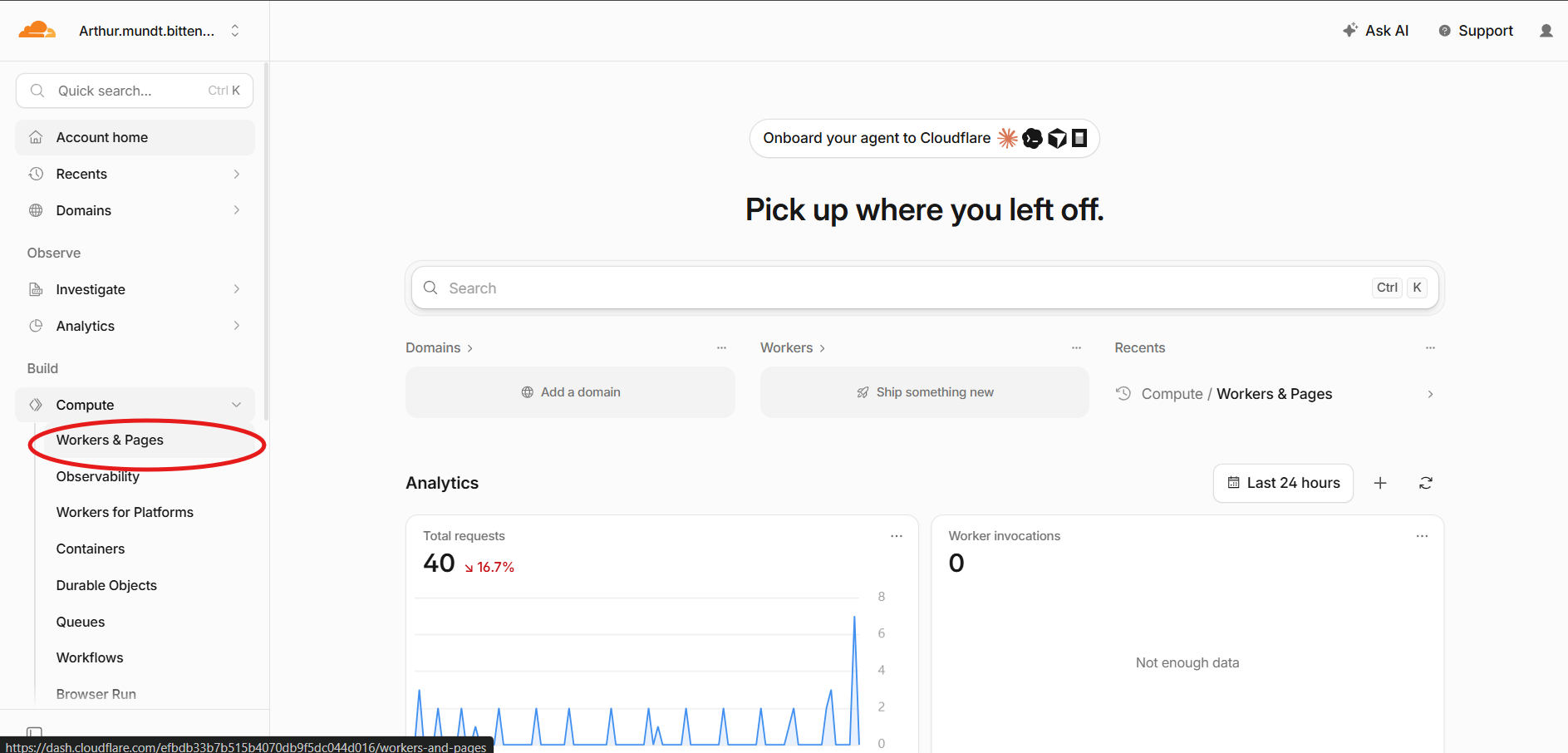Click the Total requests title
1568x753 pixels.
[x=464, y=536]
